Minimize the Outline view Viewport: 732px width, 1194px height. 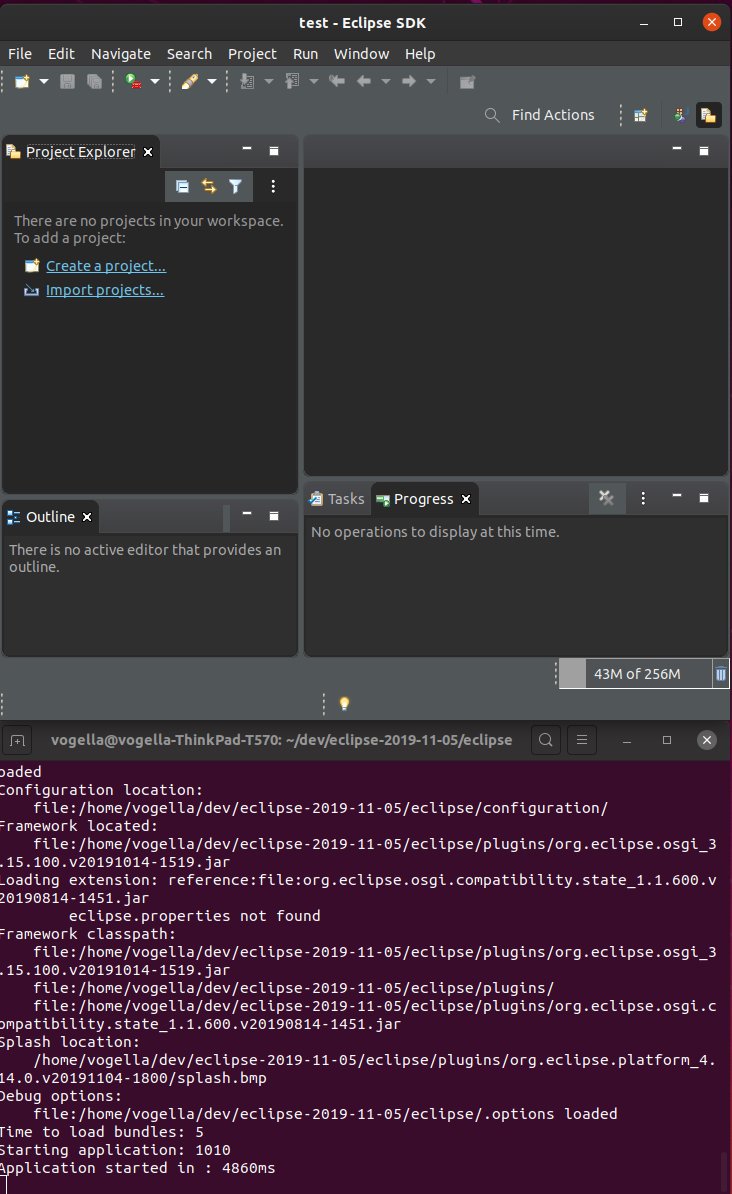[247, 514]
